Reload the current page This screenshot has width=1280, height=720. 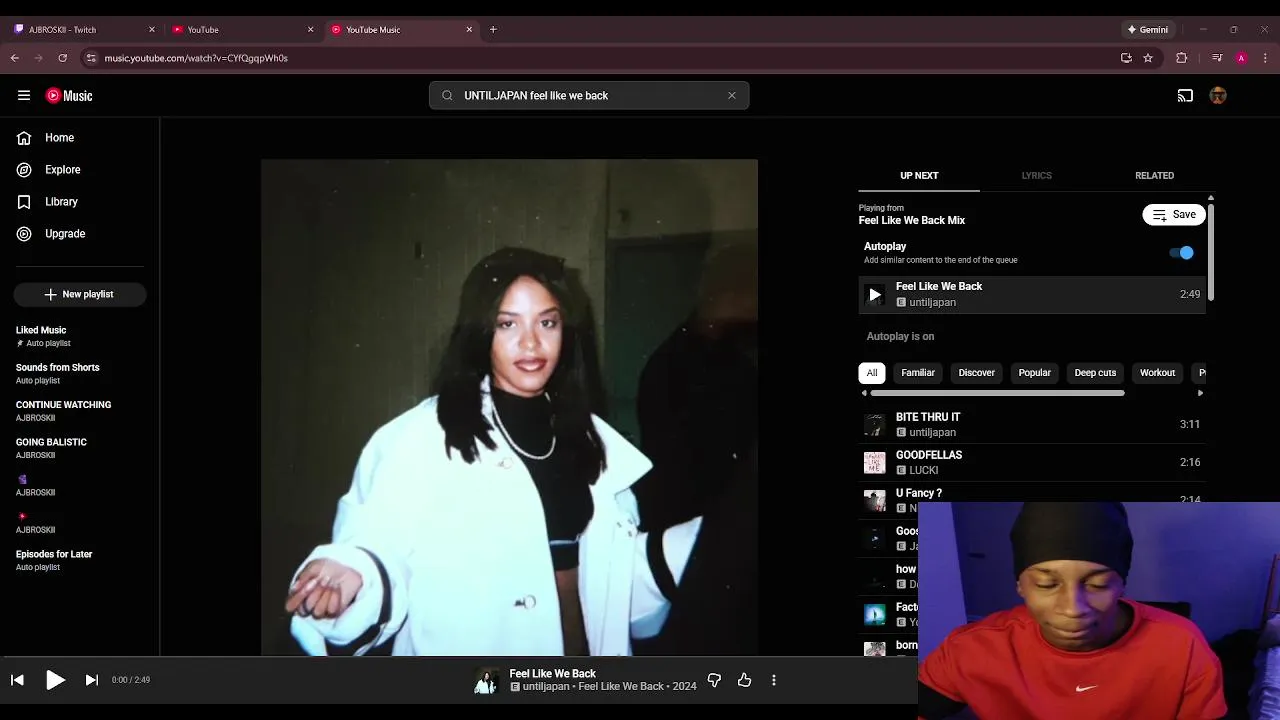point(62,58)
